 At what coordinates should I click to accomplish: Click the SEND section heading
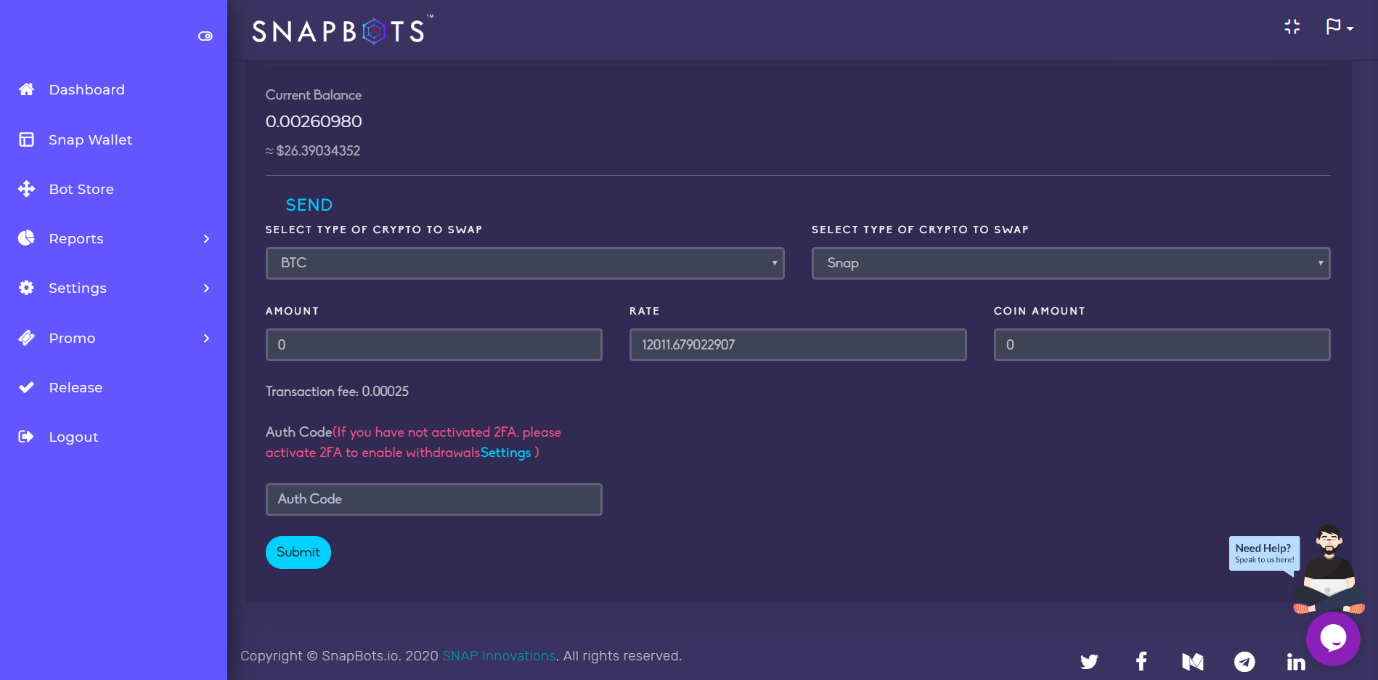[309, 205]
